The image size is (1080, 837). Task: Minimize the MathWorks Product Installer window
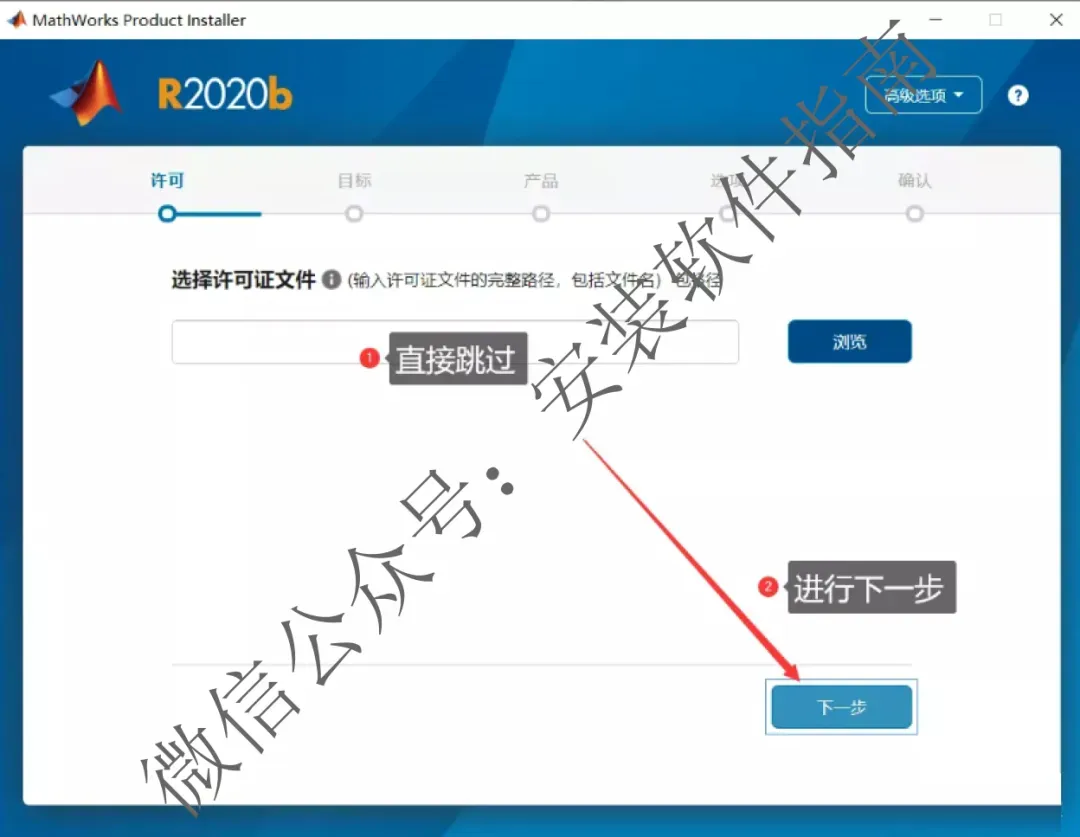[x=935, y=20]
